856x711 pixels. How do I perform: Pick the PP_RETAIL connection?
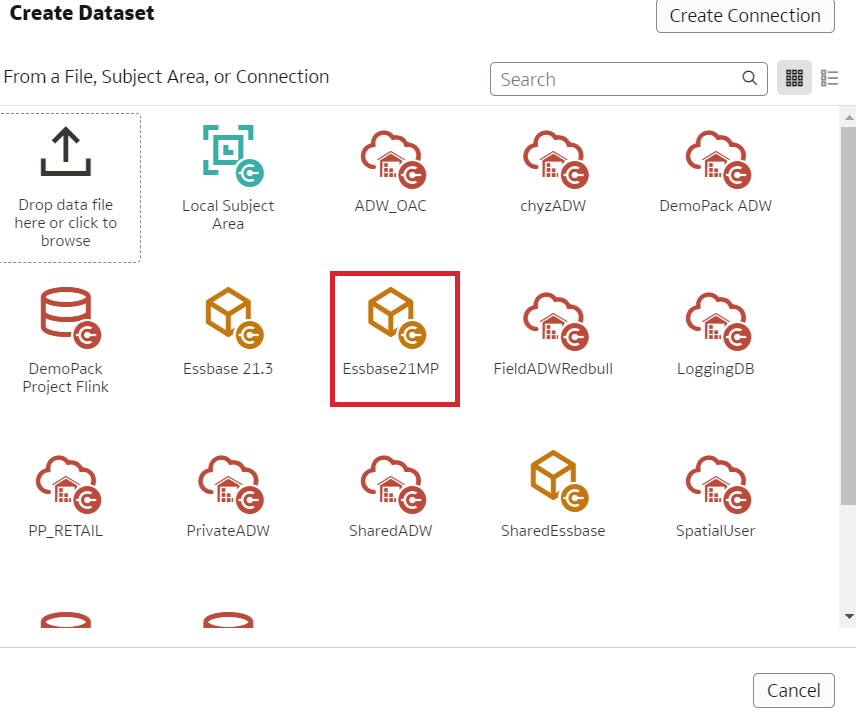66,497
